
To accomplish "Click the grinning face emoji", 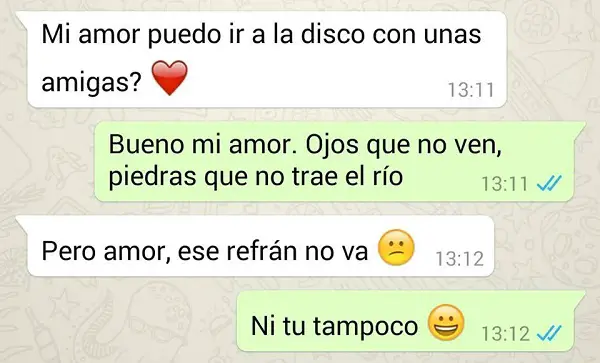I will [446, 322].
